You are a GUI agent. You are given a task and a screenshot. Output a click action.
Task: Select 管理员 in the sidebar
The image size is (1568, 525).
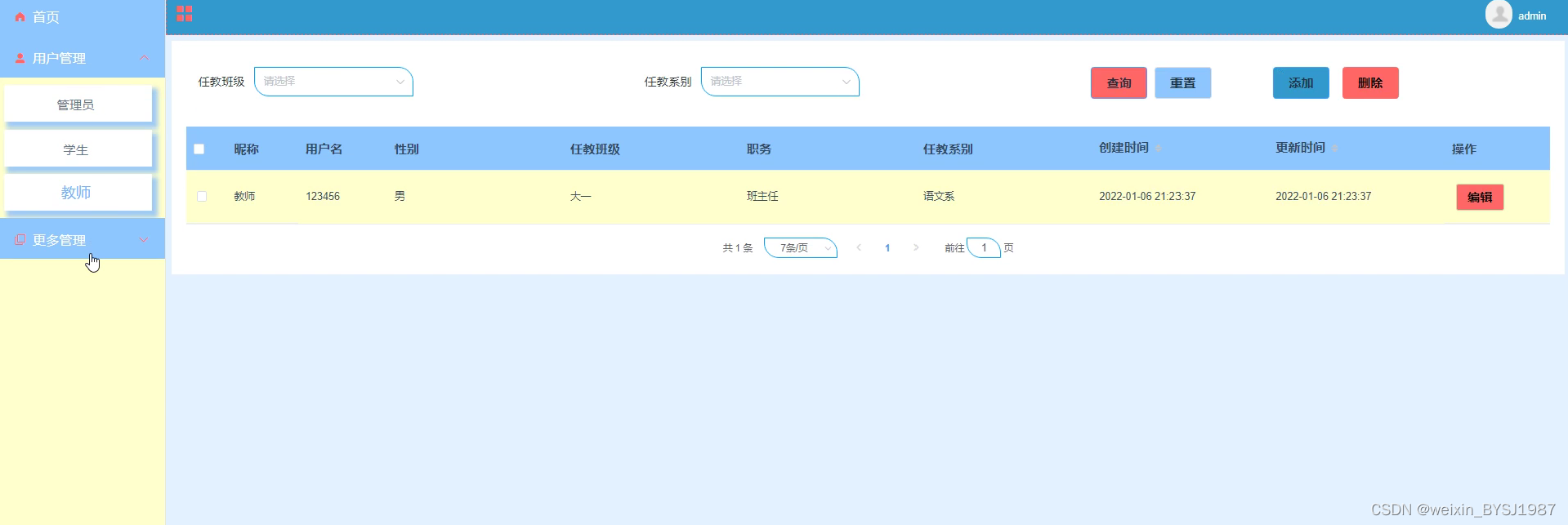click(x=78, y=105)
